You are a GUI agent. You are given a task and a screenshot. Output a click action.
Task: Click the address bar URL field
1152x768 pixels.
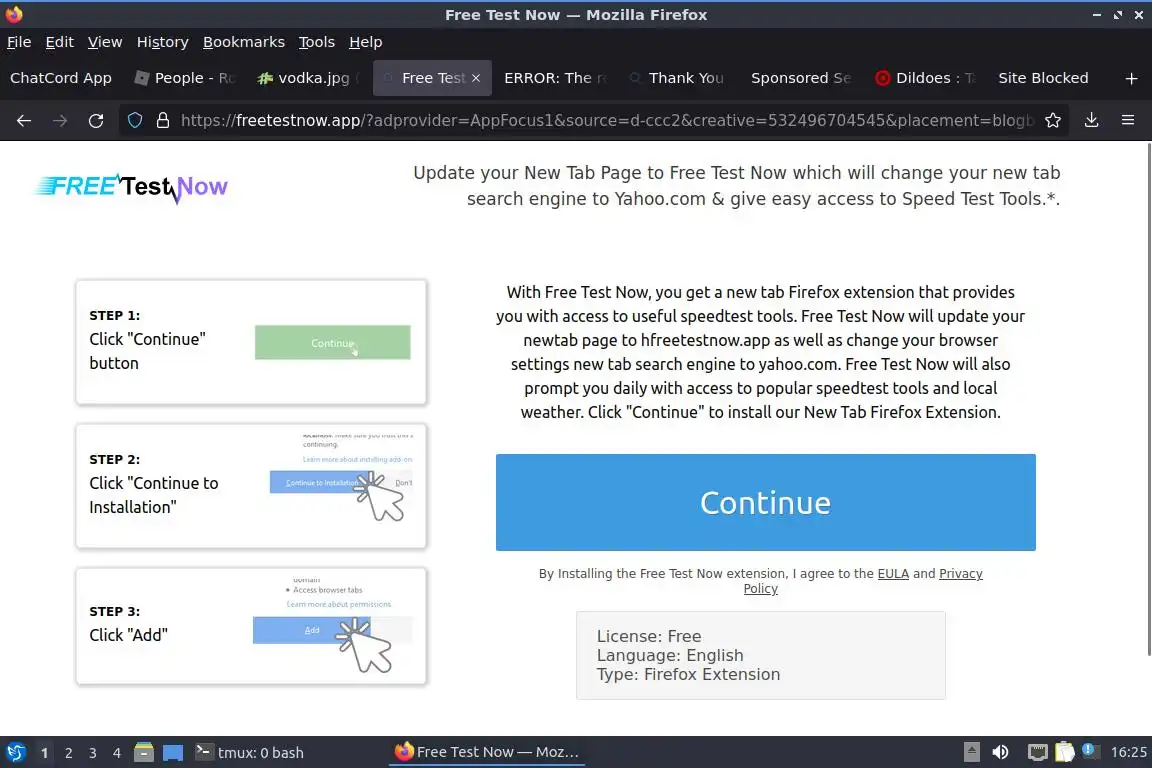click(x=607, y=121)
